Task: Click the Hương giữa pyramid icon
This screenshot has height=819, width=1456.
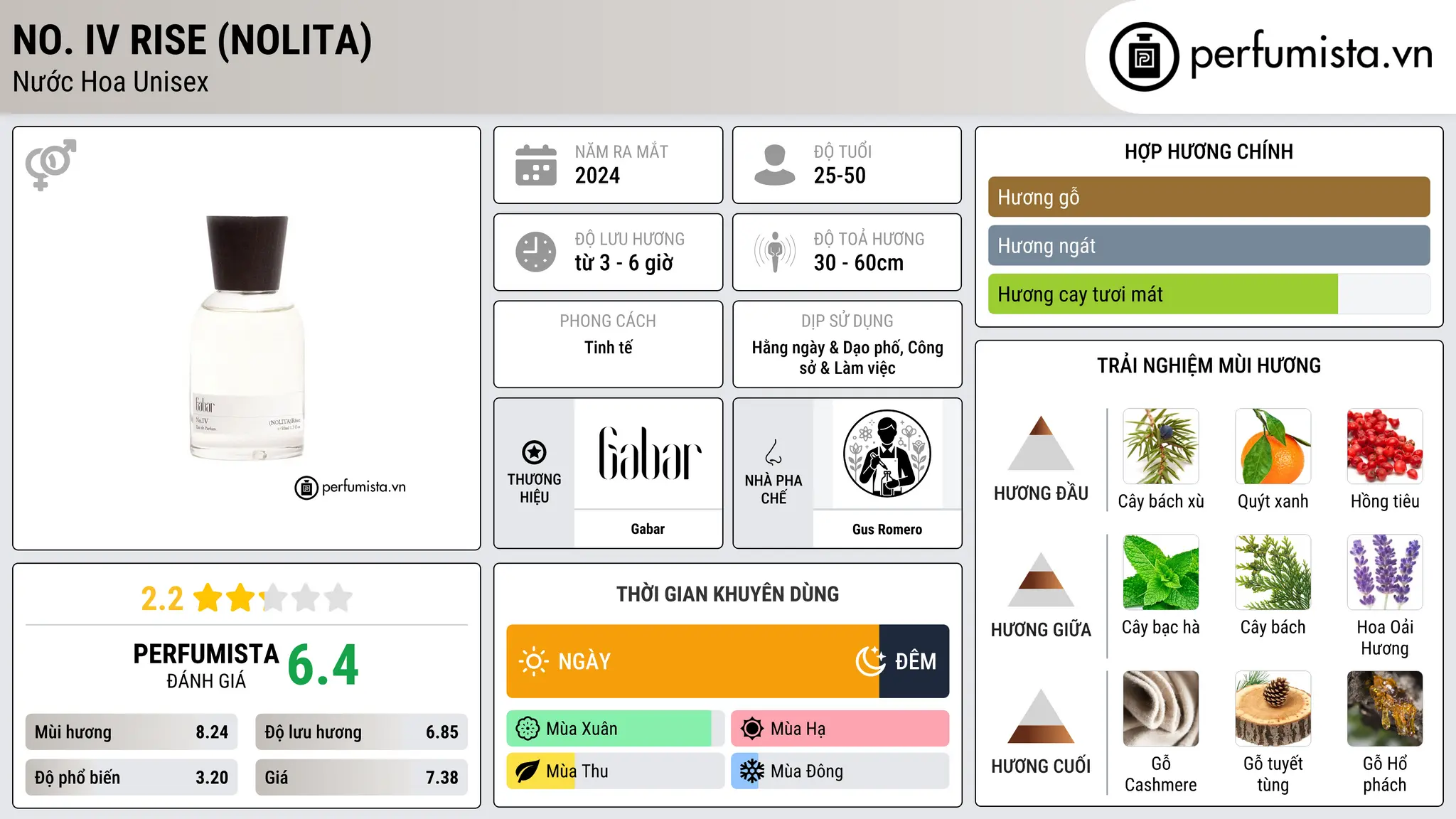Action: [x=1041, y=579]
